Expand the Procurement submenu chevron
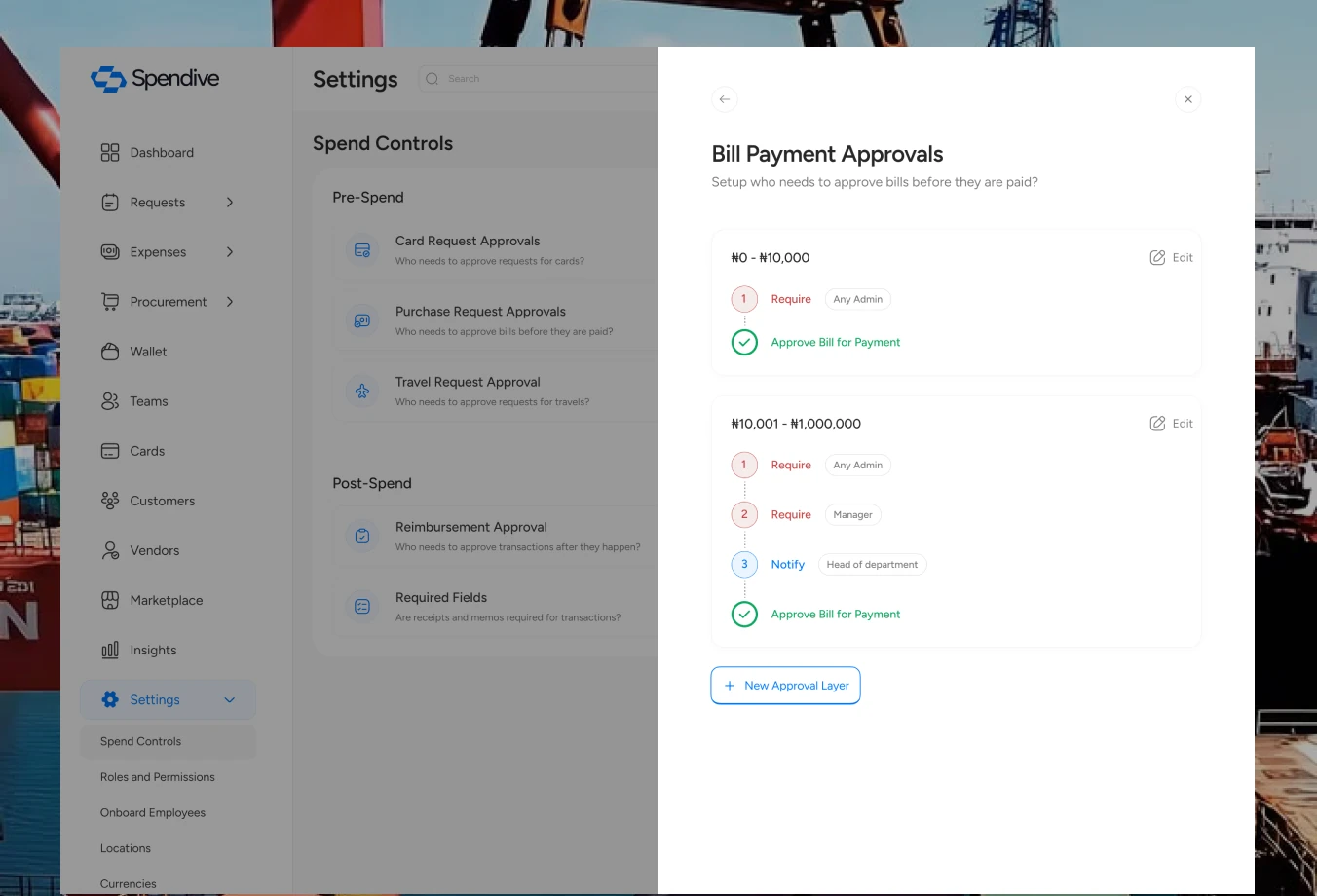The height and width of the screenshot is (896, 1317). click(230, 302)
